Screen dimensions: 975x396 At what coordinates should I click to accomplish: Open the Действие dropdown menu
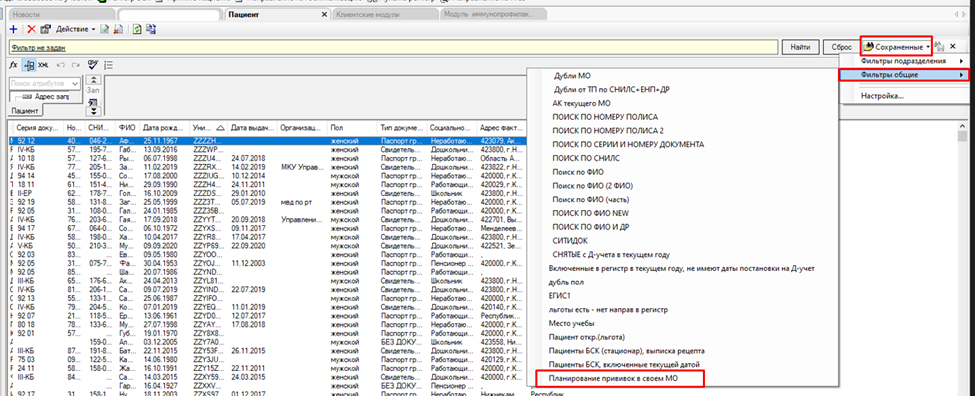pyautogui.click(x=76, y=29)
